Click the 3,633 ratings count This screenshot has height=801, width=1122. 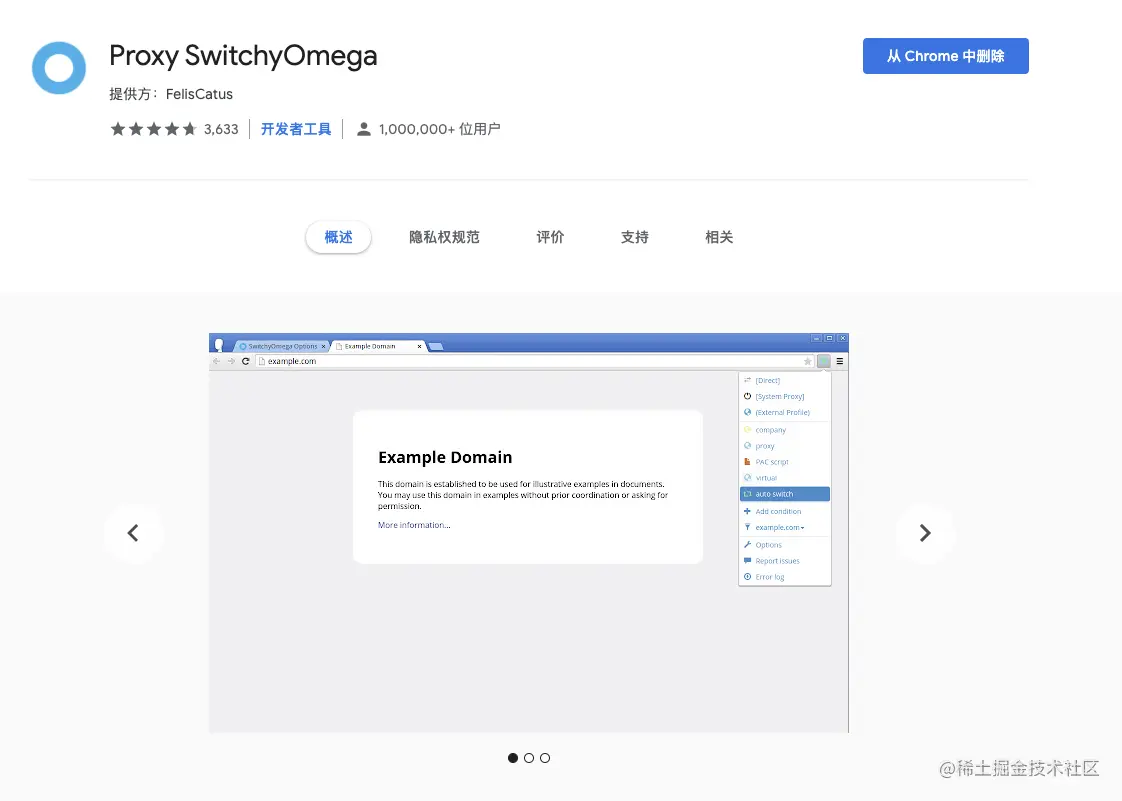221,129
